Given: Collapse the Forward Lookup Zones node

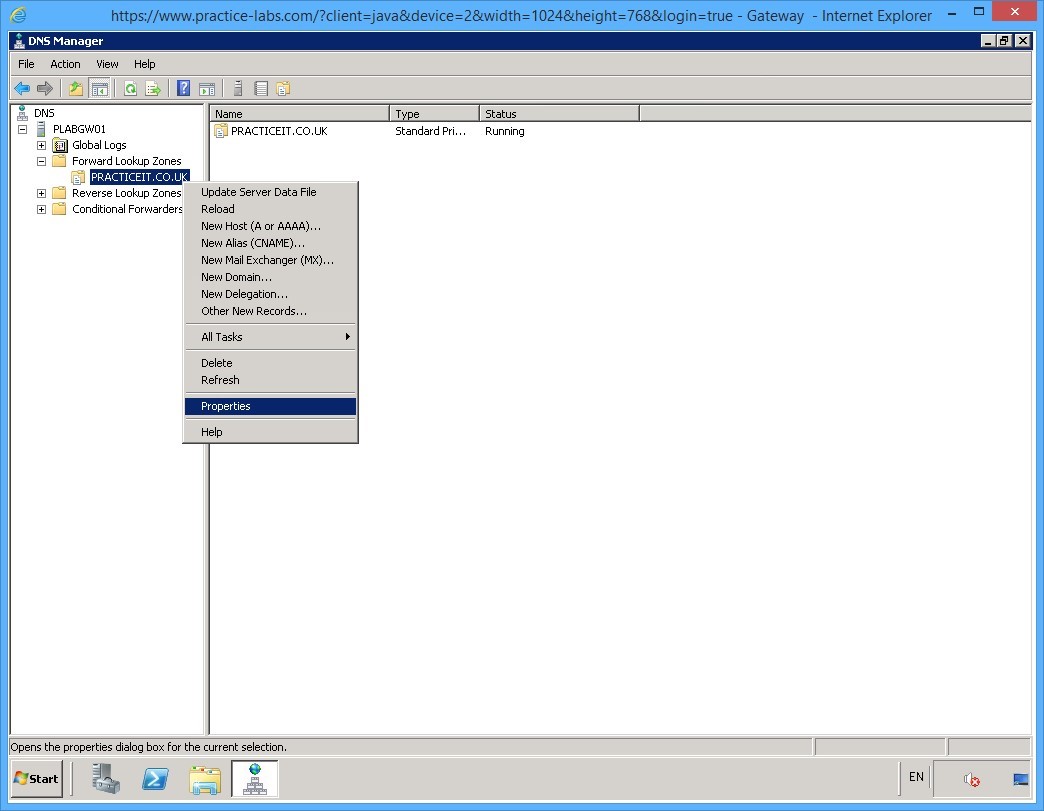Looking at the screenshot, I should 40,161.
